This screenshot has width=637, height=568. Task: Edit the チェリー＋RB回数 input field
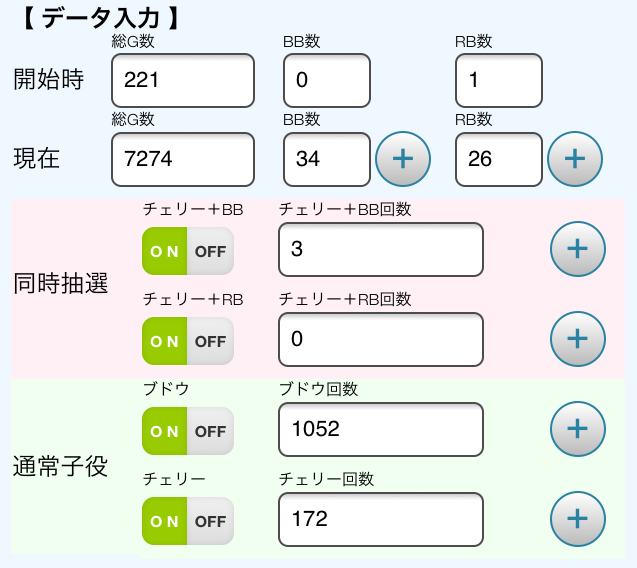coord(380,339)
